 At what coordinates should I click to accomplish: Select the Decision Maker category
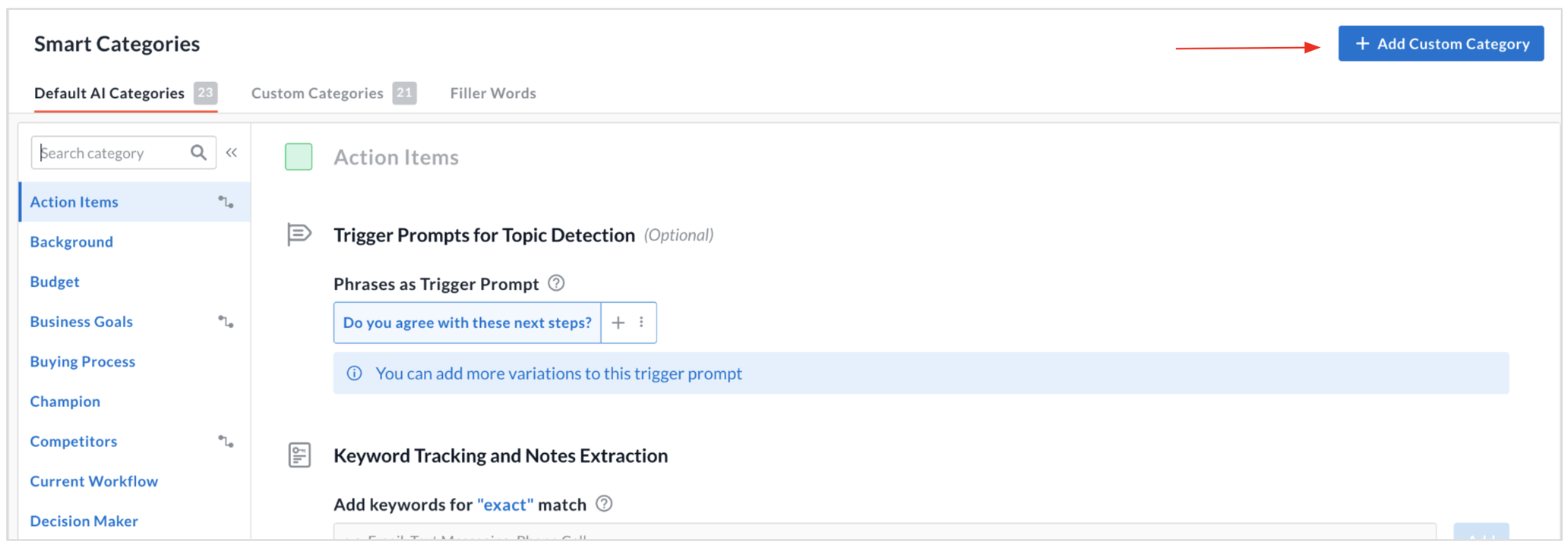(x=84, y=521)
